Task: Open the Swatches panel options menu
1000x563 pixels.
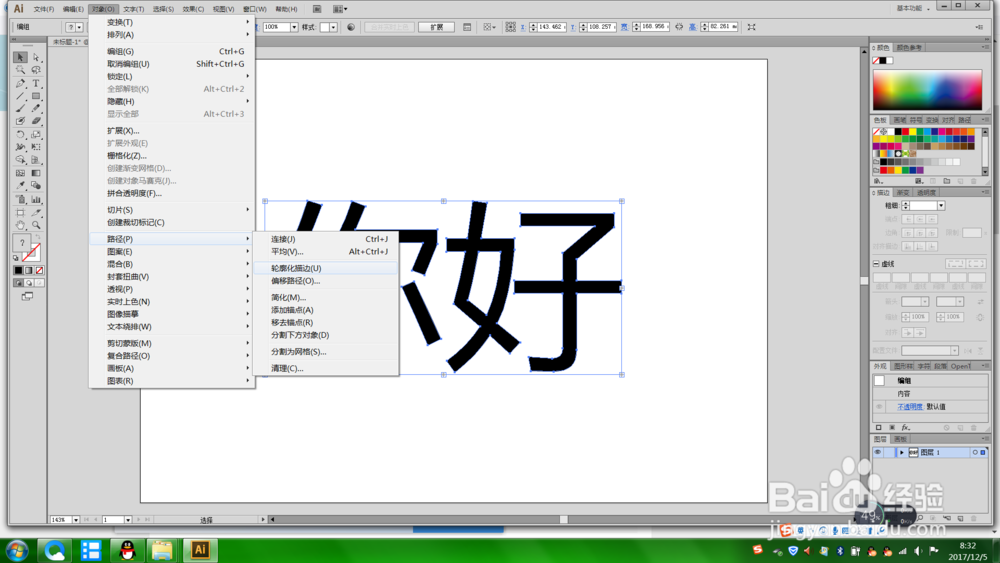Action: [x=985, y=120]
